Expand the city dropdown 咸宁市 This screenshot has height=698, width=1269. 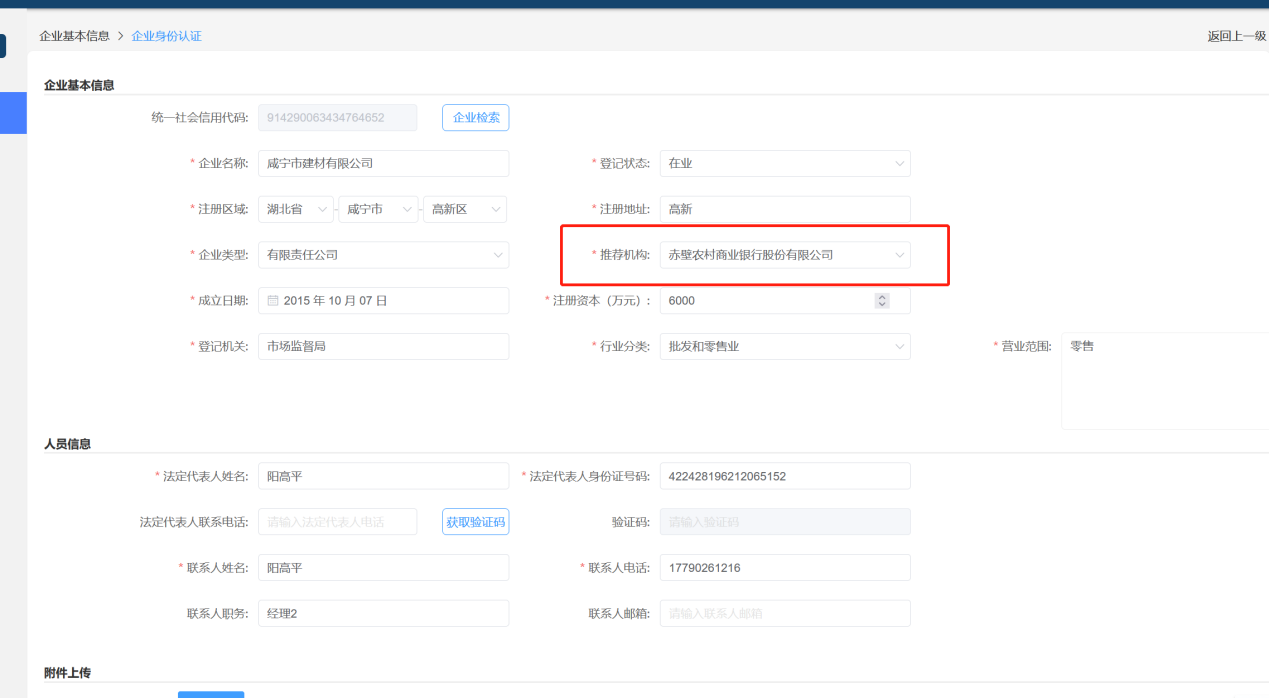click(x=378, y=209)
